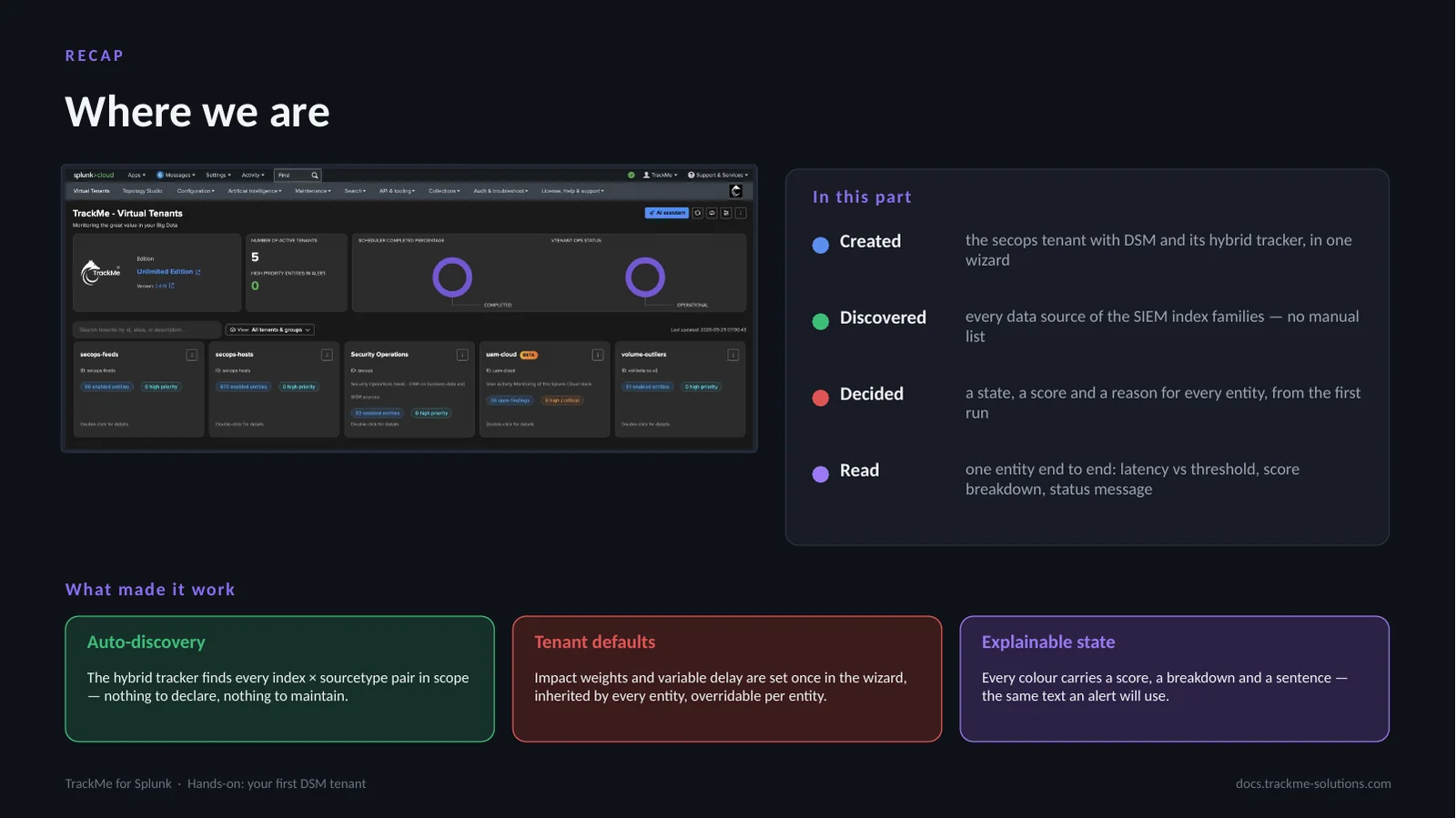1456x818 pixels.
Task: Click the green health status icon in header
Action: (632, 175)
